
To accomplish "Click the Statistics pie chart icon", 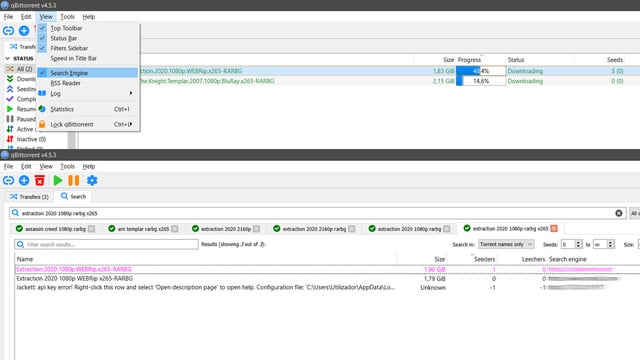I will pyautogui.click(x=42, y=109).
